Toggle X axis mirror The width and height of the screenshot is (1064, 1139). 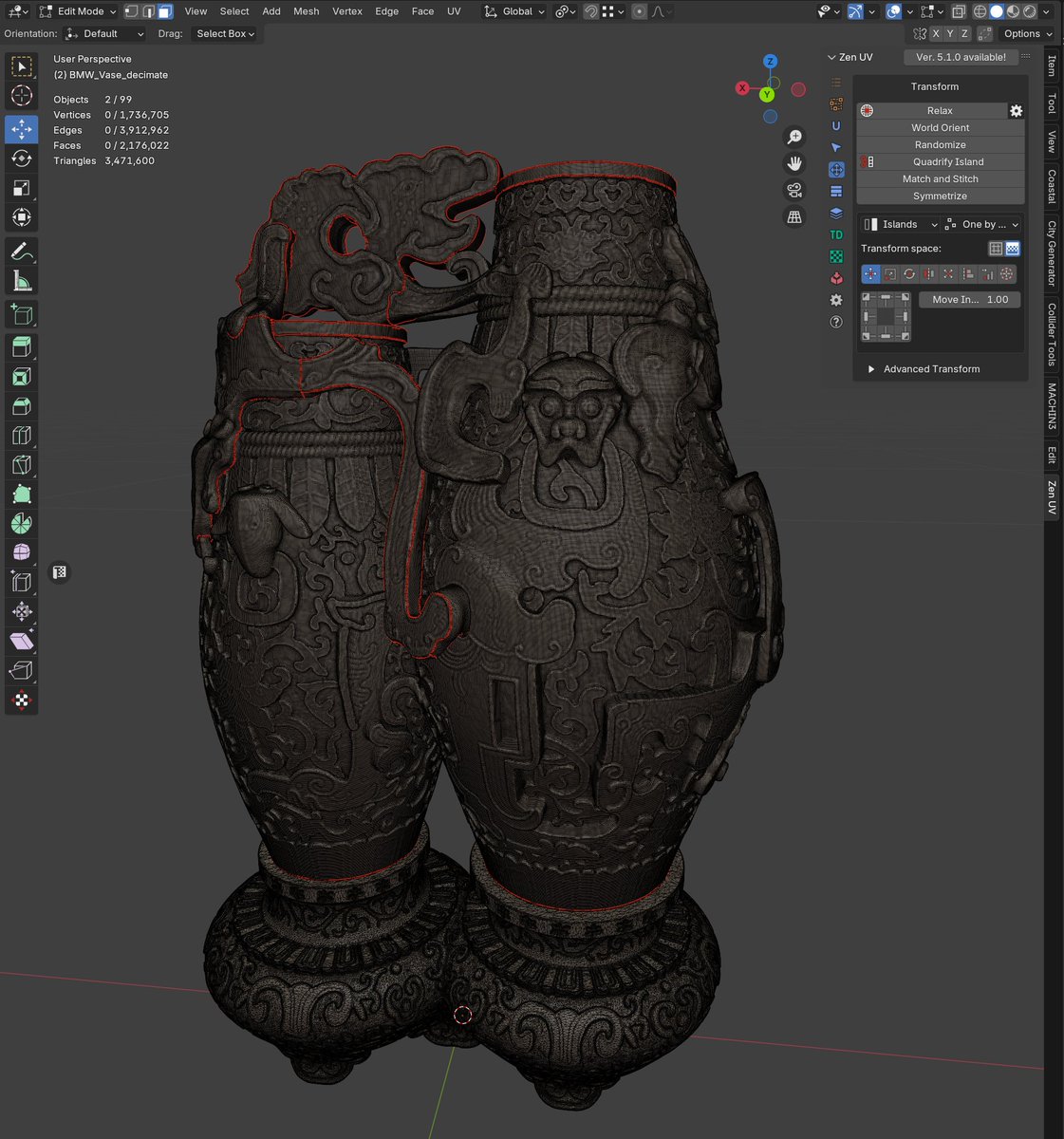(x=936, y=33)
